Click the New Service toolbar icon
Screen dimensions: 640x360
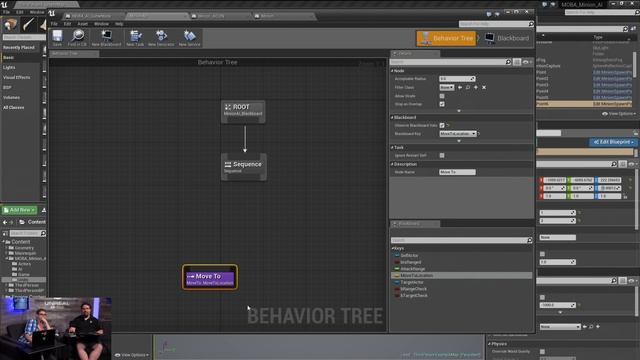(189, 38)
